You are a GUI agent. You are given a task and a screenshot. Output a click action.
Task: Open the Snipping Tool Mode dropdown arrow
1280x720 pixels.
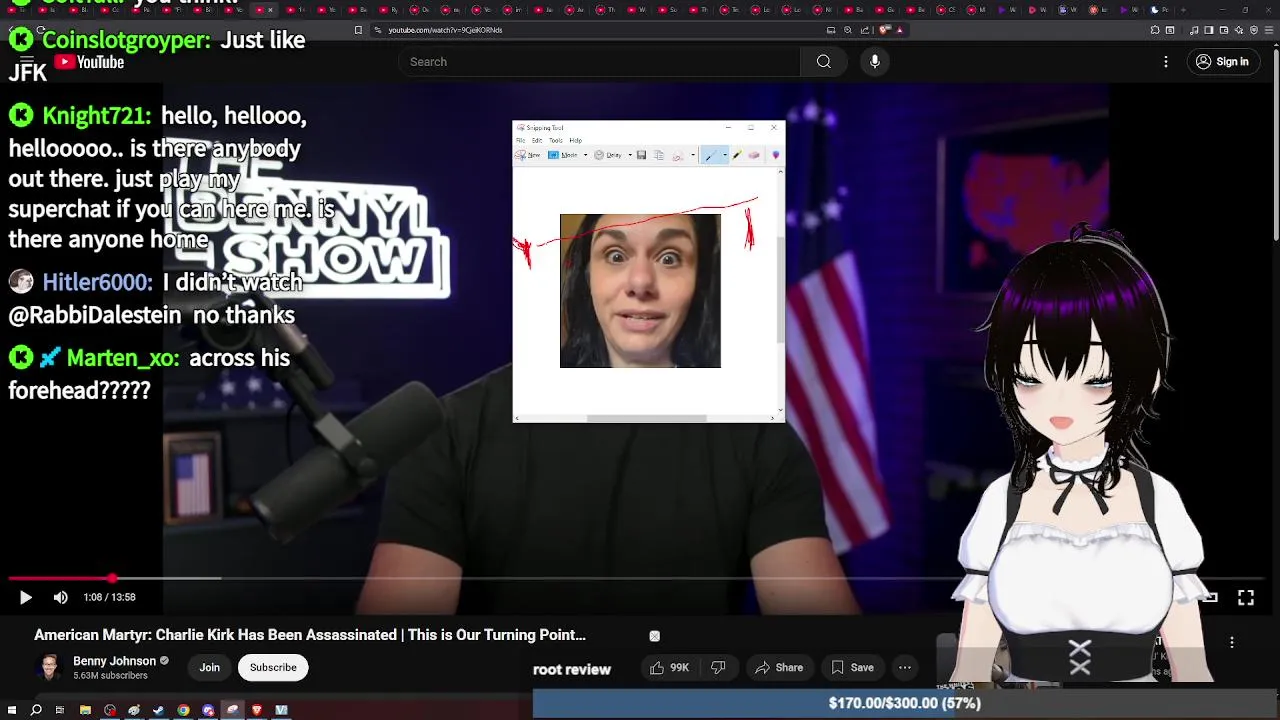pos(585,155)
